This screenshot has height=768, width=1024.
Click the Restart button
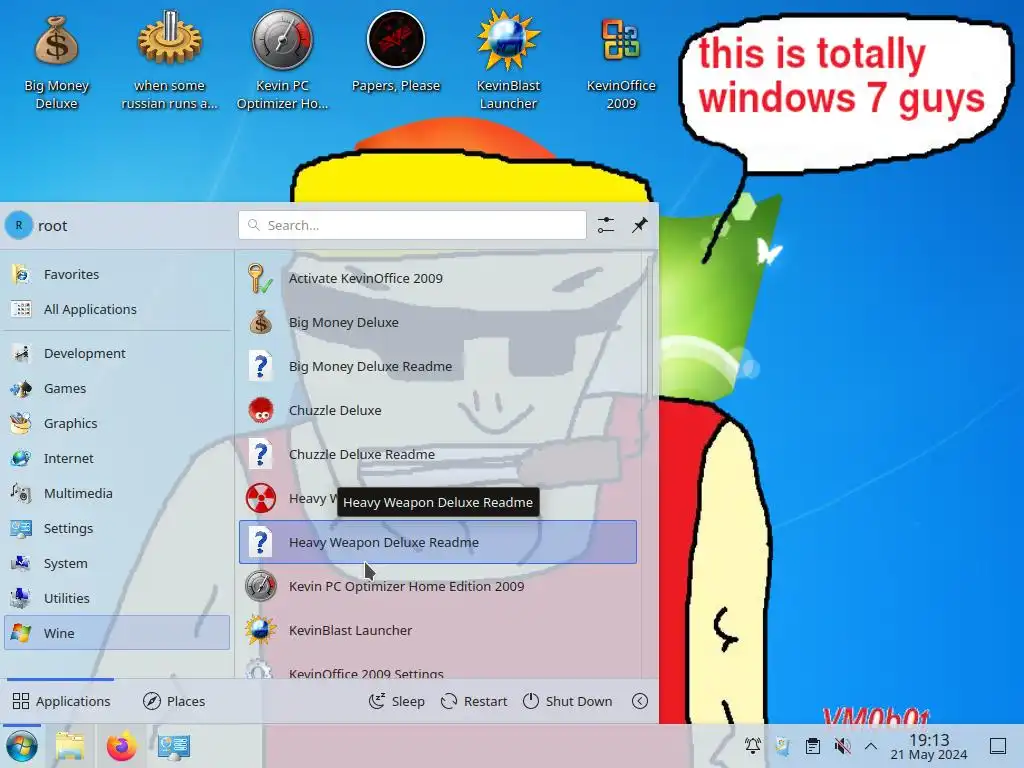474,701
